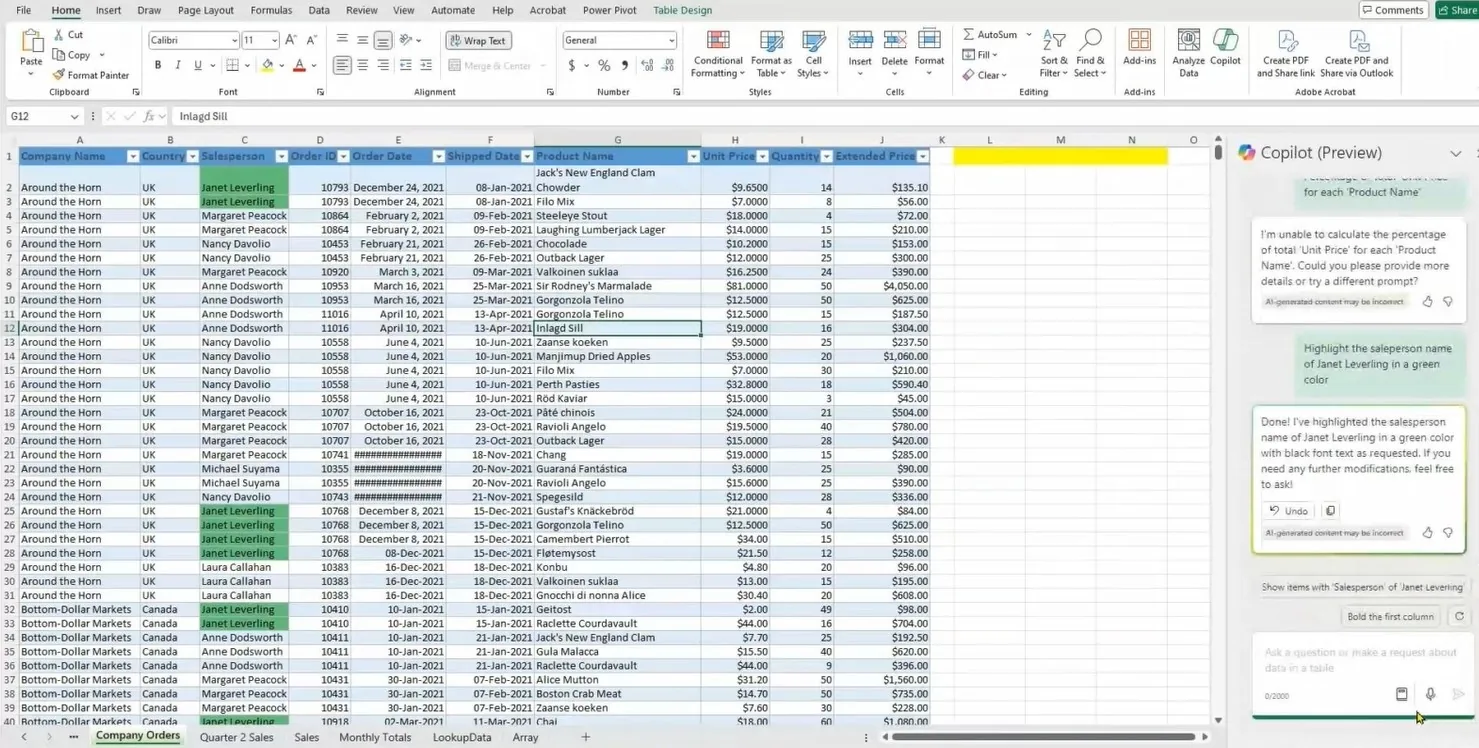This screenshot has height=748, width=1479.
Task: Open the Salesperson column filter dropdown
Action: (281, 157)
